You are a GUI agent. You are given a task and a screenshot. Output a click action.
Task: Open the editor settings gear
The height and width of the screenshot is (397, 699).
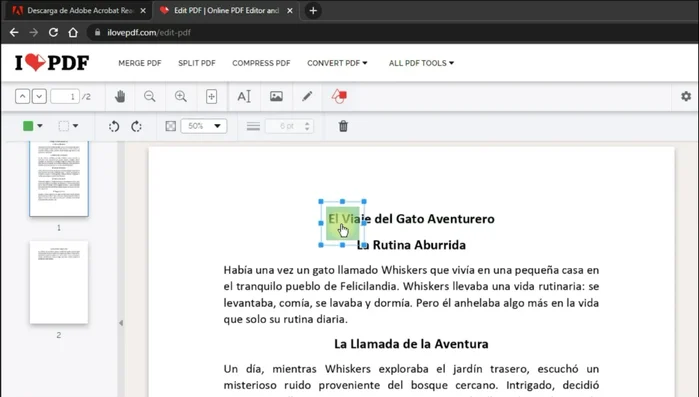point(686,96)
